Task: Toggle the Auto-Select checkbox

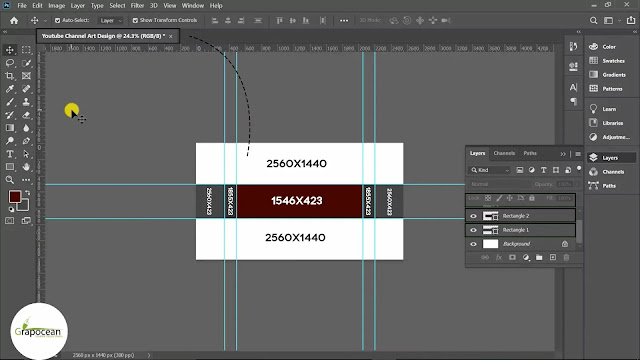Action: click(58, 20)
